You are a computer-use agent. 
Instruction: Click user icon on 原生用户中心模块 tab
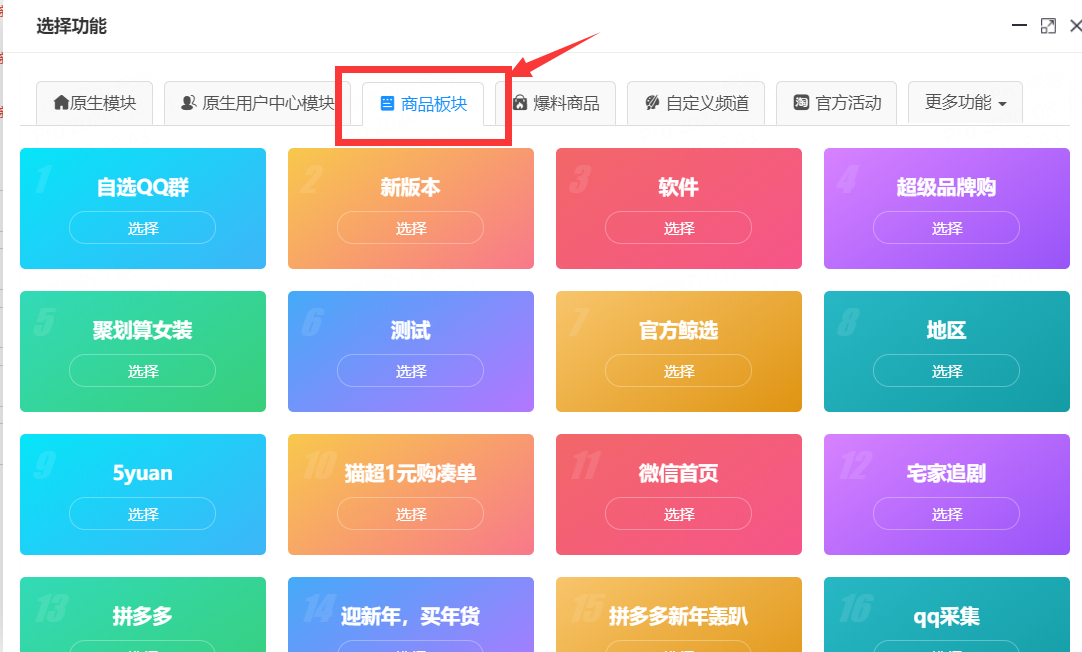[x=188, y=103]
